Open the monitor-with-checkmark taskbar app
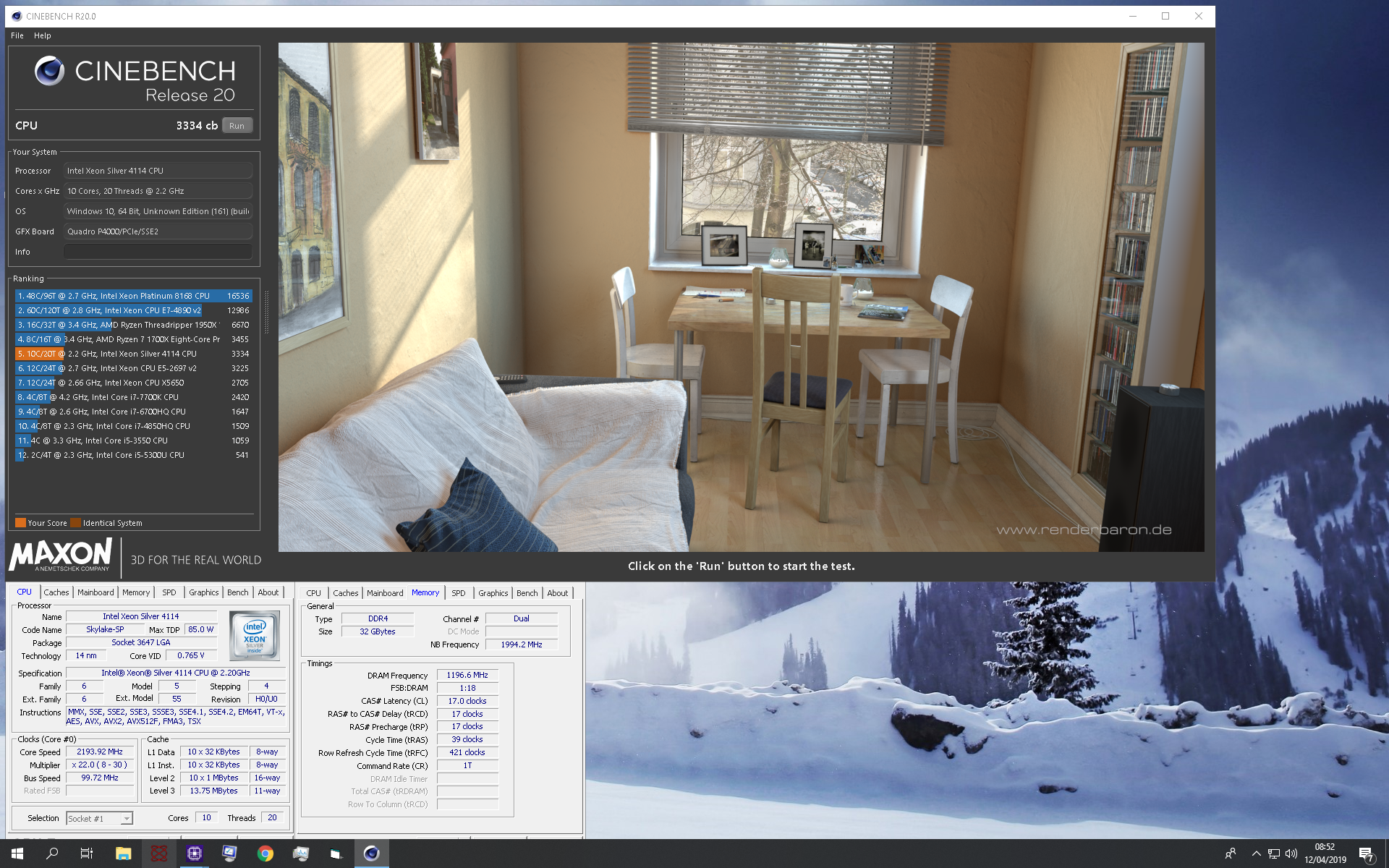Screen dimensions: 1389x868 tap(229, 854)
